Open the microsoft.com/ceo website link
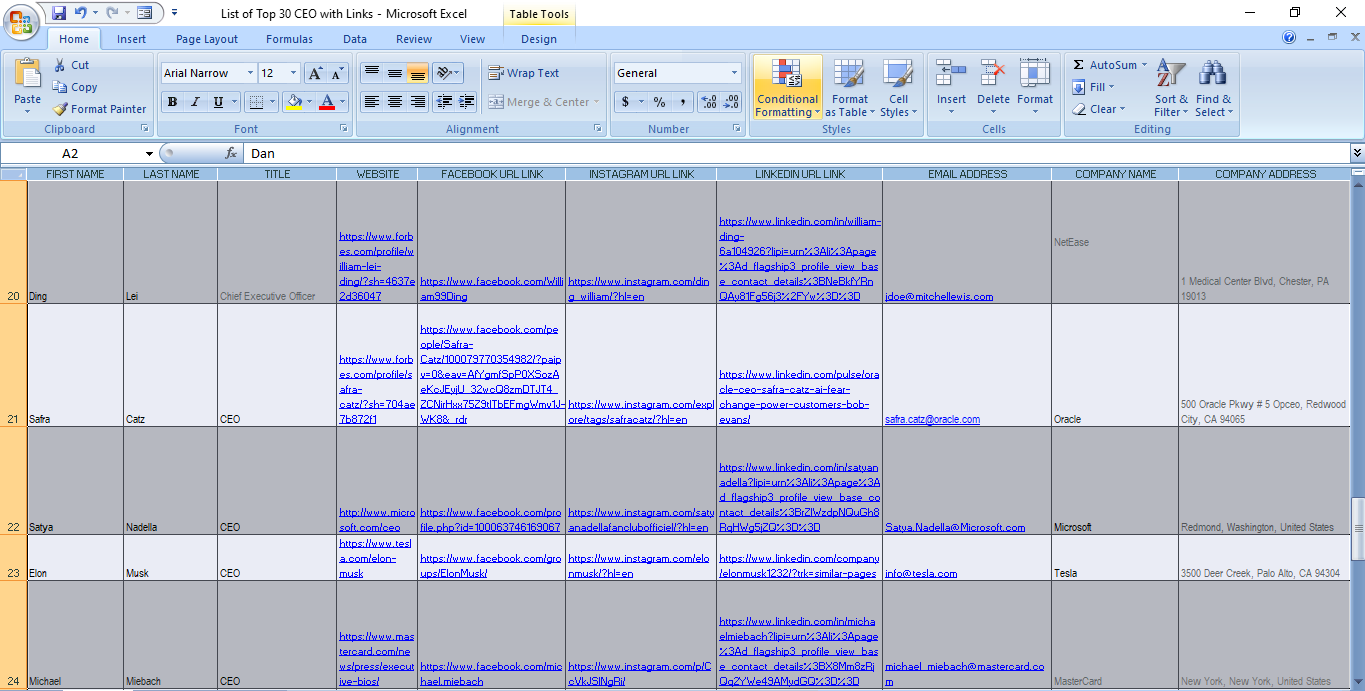The image size is (1365, 691). [376, 520]
